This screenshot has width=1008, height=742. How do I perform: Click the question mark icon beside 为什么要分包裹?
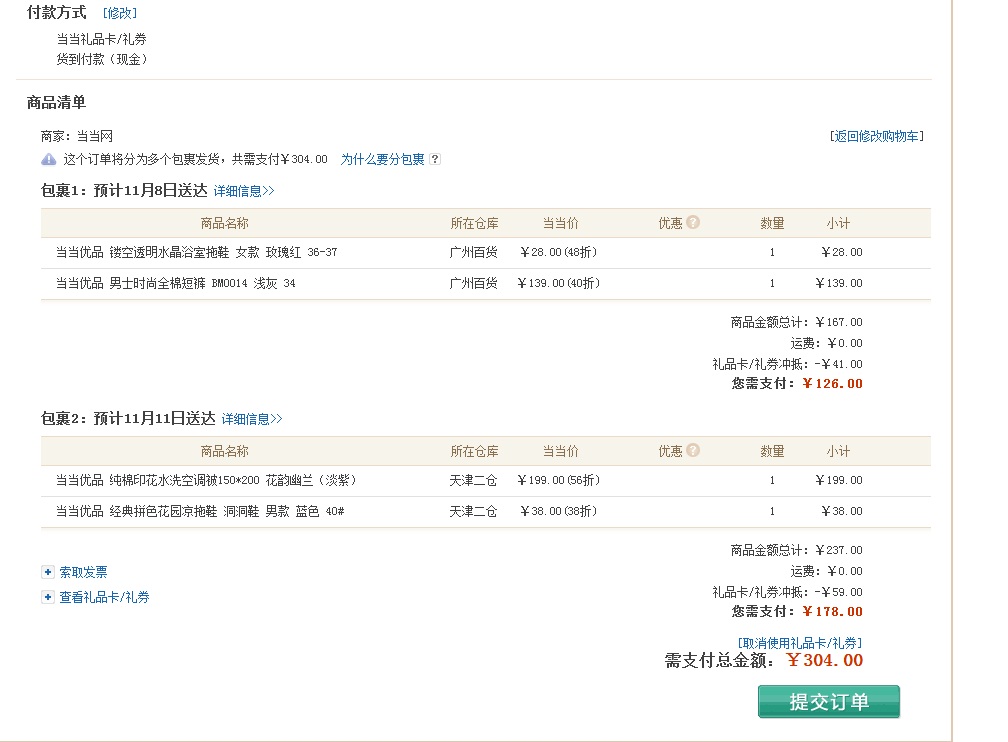(x=435, y=159)
